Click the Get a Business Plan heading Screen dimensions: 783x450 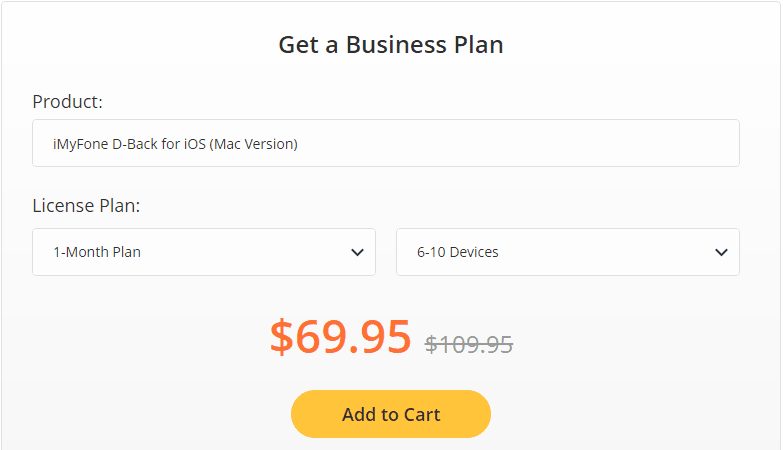point(391,45)
